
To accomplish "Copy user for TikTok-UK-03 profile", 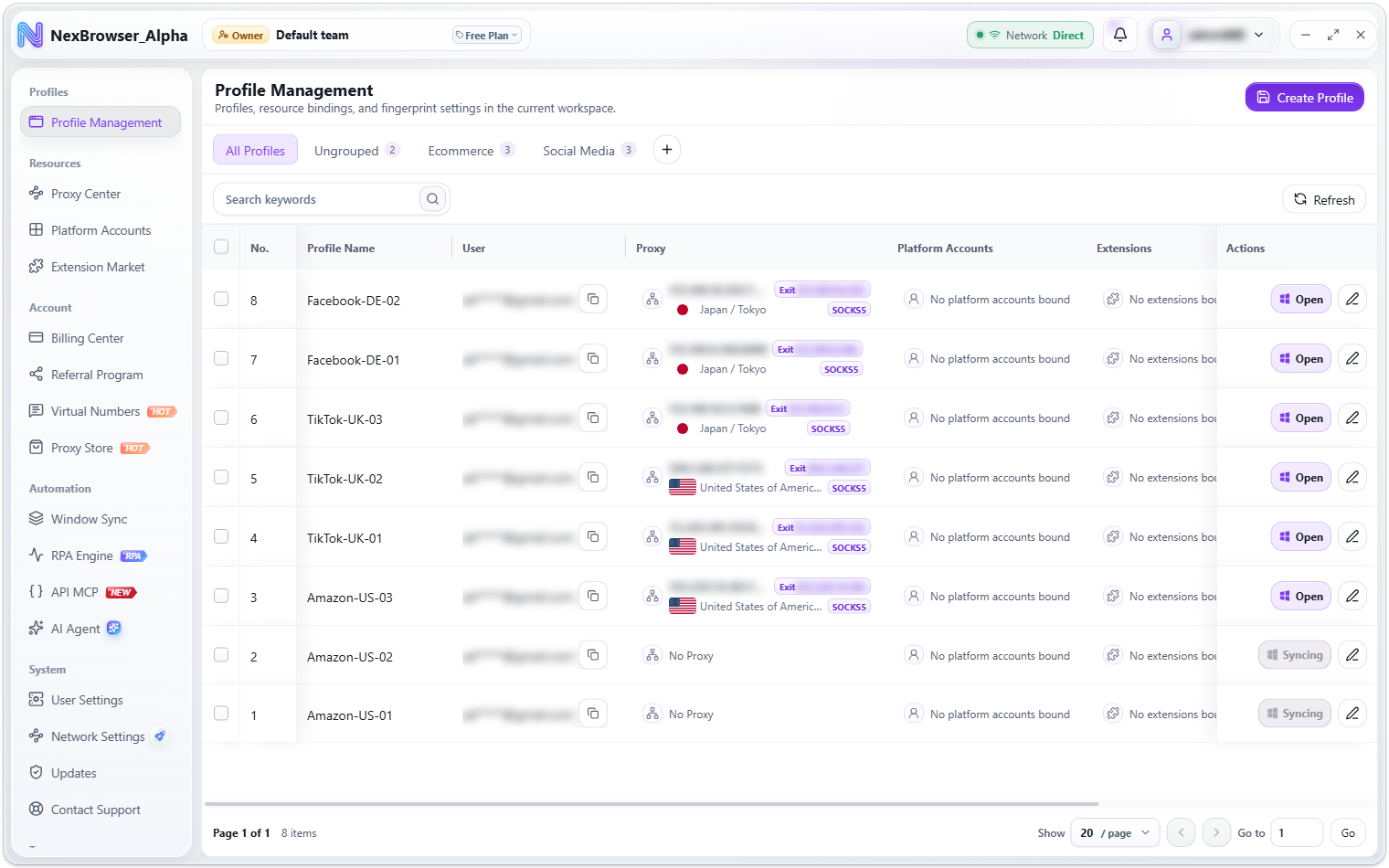I will 593,418.
